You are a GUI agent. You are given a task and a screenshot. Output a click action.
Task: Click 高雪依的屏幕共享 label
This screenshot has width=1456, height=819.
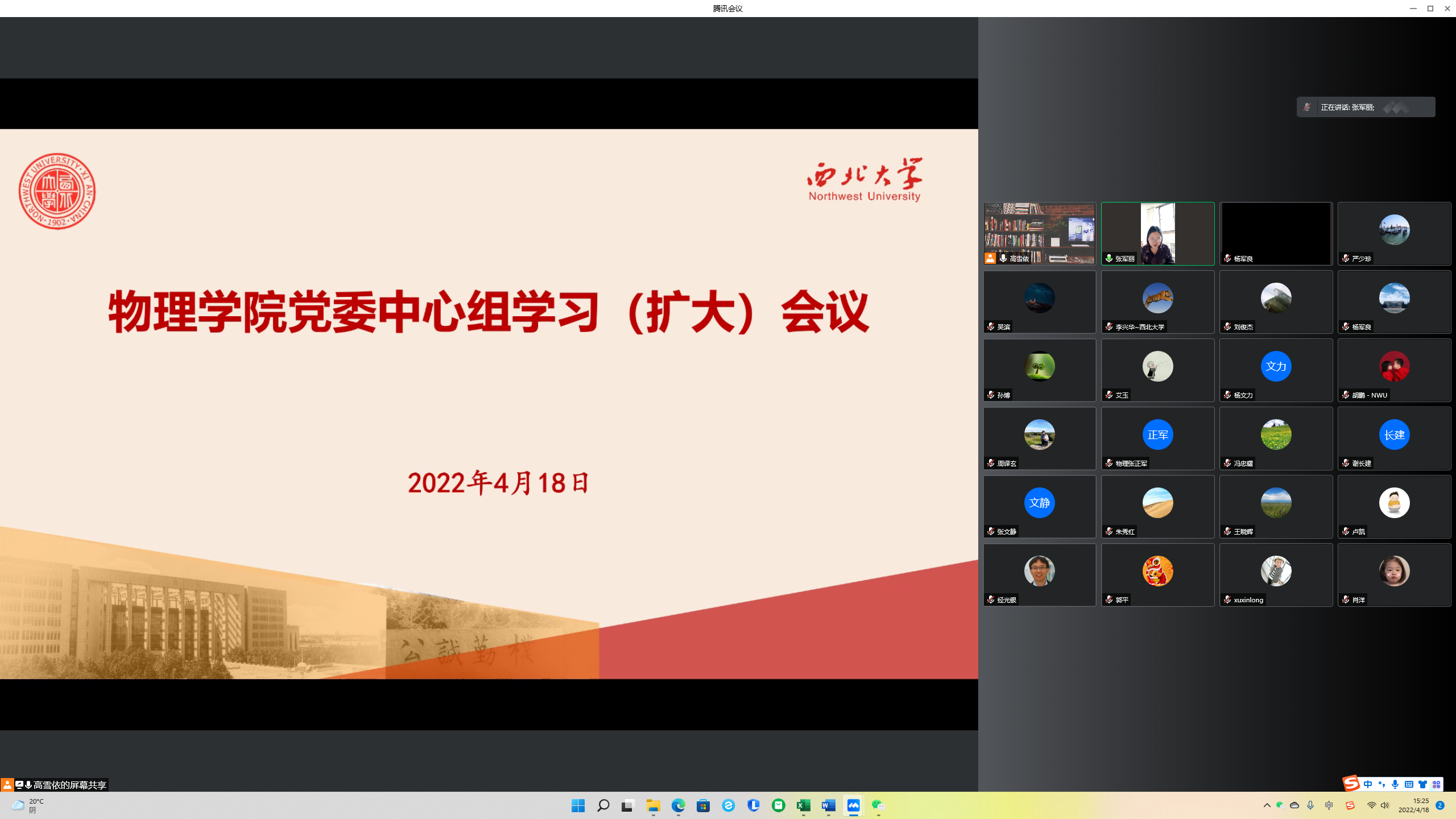click(x=69, y=785)
